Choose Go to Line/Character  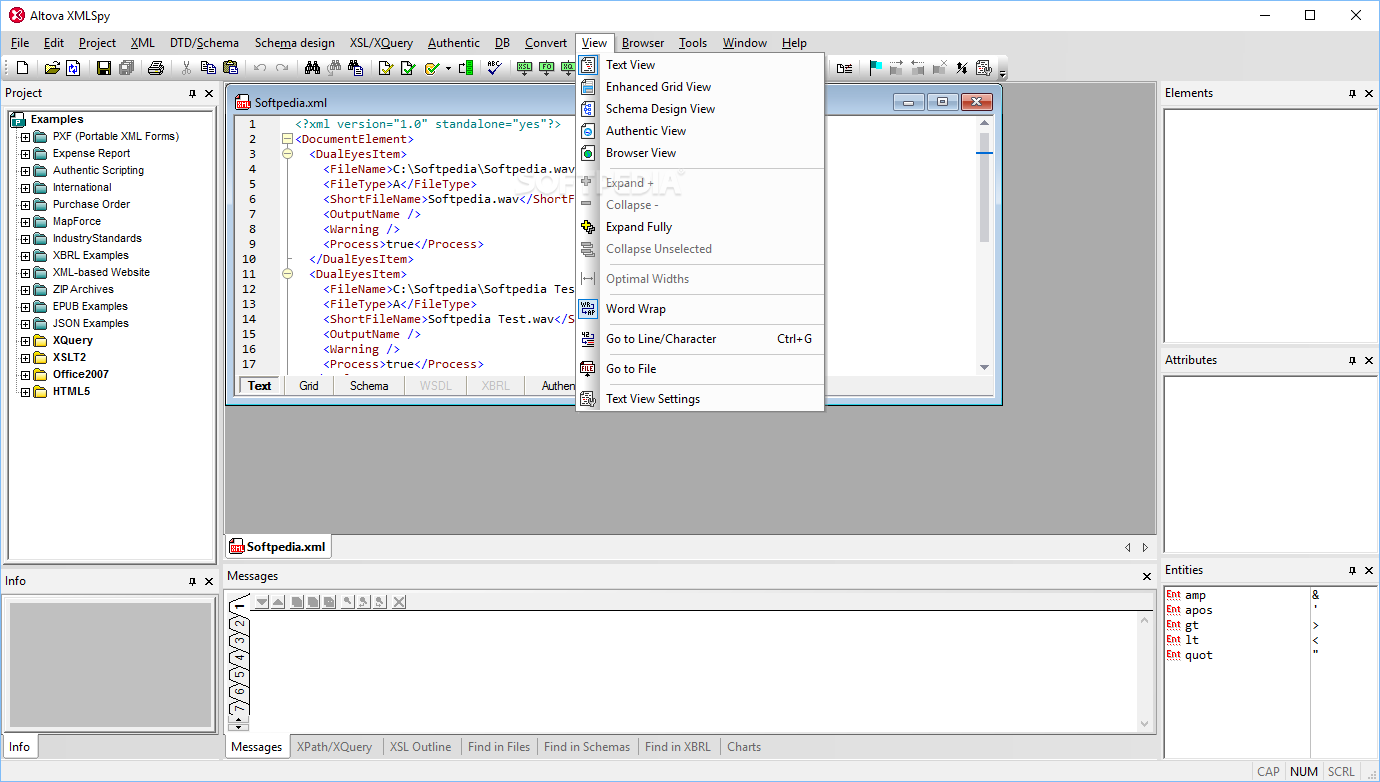pyautogui.click(x=700, y=339)
